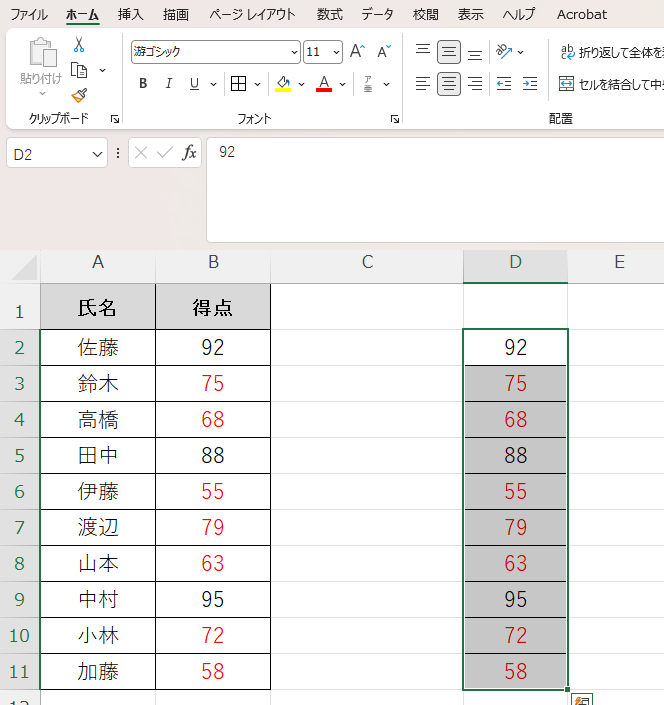Image resolution: width=664 pixels, height=705 pixels.
Task: Increase font size with larger A icon
Action: point(357,51)
